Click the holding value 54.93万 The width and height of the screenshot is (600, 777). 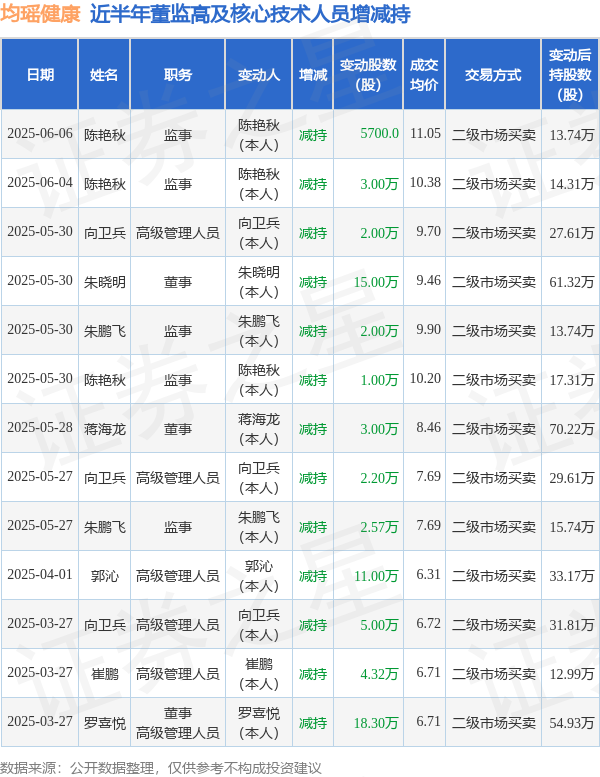(x=572, y=723)
